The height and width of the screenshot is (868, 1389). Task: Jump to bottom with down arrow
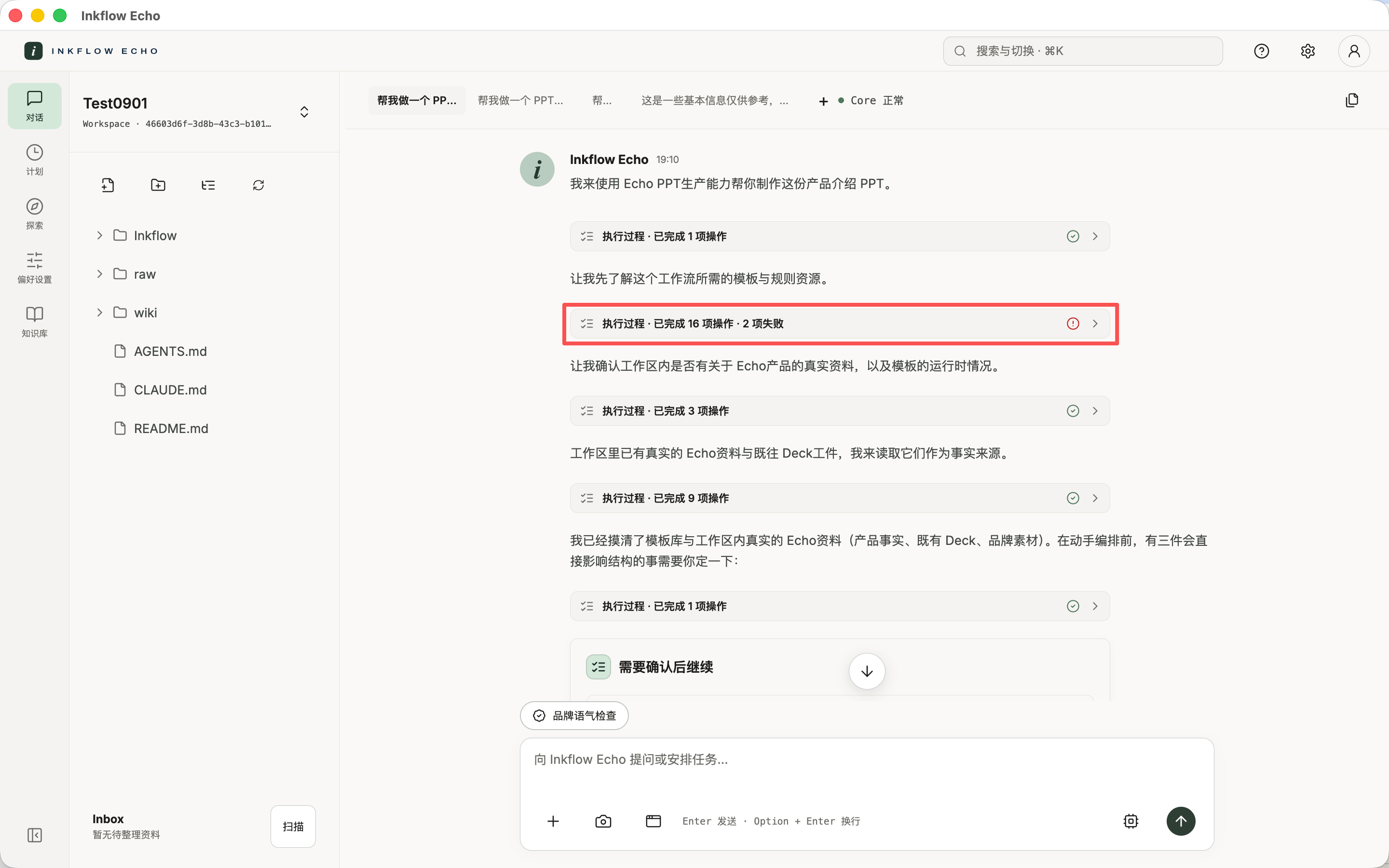[x=867, y=671]
